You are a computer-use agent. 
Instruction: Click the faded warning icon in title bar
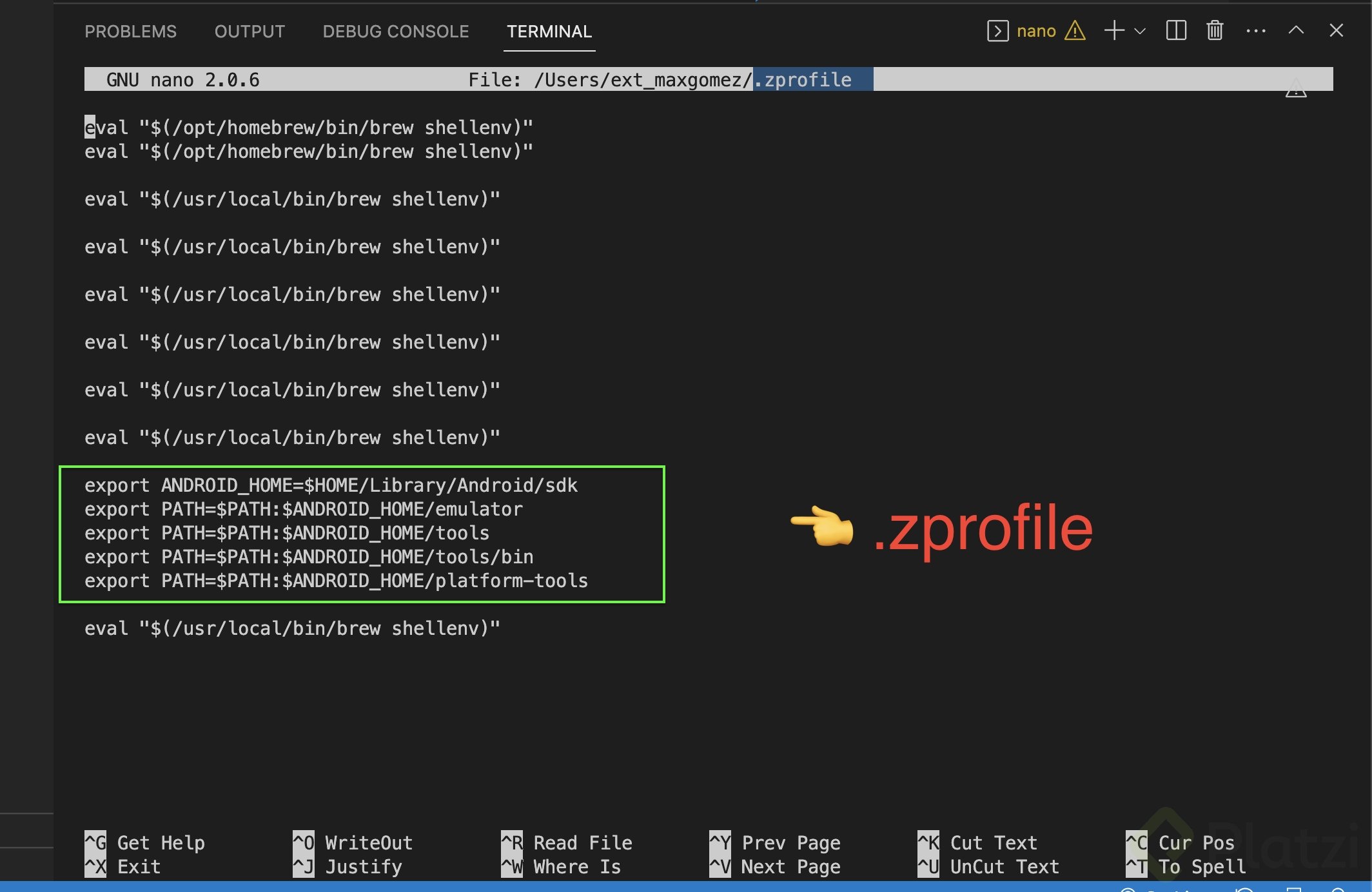[1295, 88]
